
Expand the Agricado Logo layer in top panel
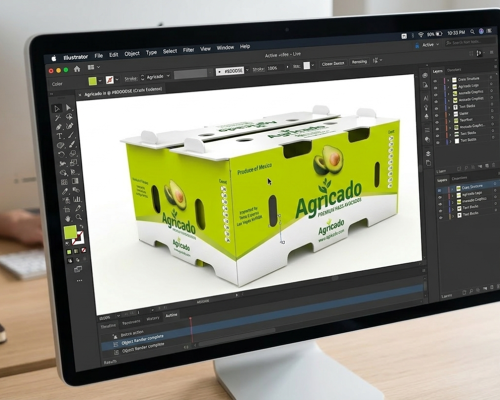[x=449, y=87]
